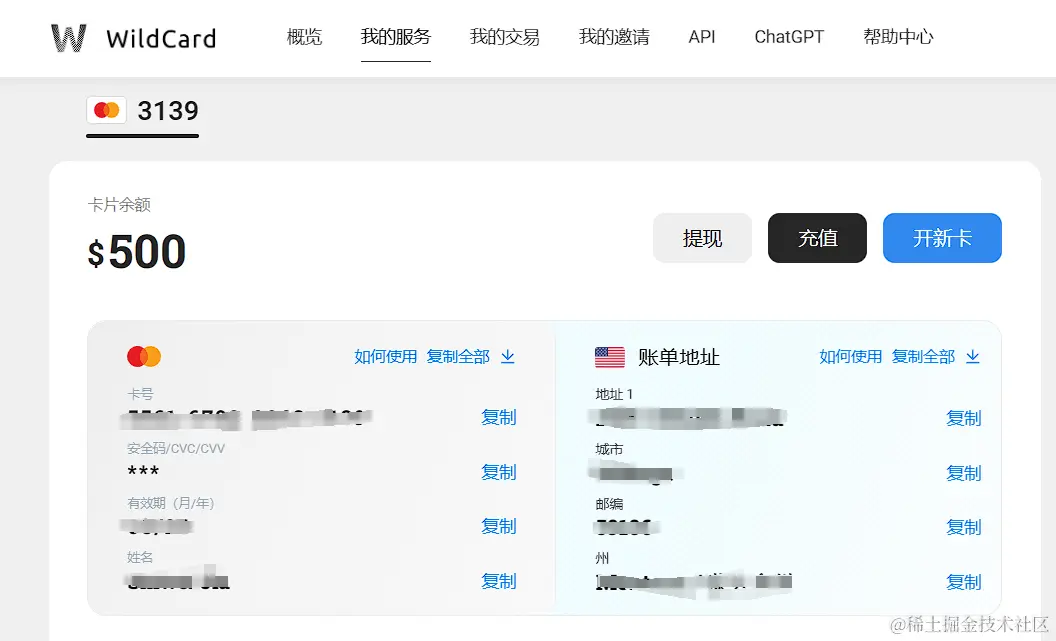This screenshot has width=1056, height=641.
Task: Copy the 邮编 zip code
Action: click(964, 527)
